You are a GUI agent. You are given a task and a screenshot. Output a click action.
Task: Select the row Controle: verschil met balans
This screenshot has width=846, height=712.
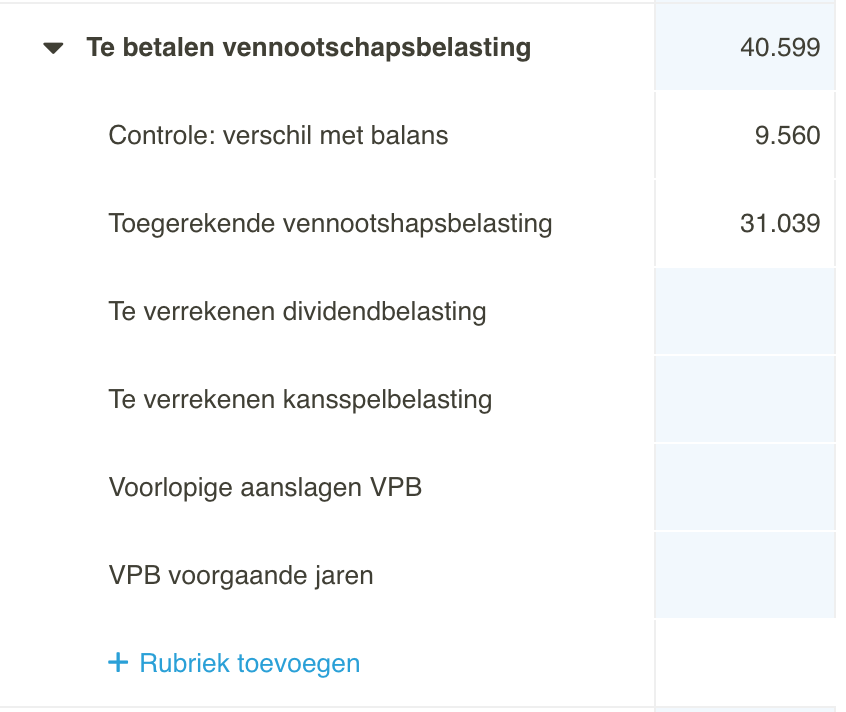pyautogui.click(x=278, y=135)
